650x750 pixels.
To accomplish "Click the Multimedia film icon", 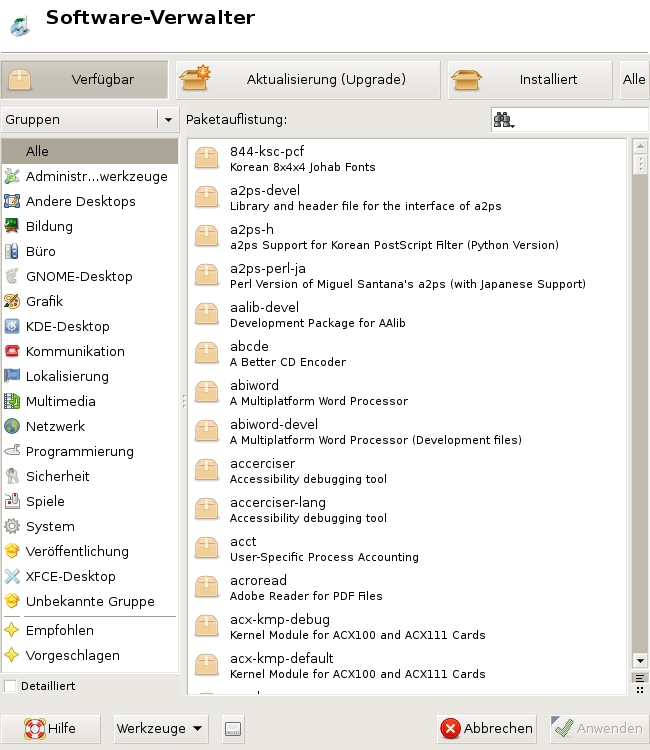I will tap(12, 401).
